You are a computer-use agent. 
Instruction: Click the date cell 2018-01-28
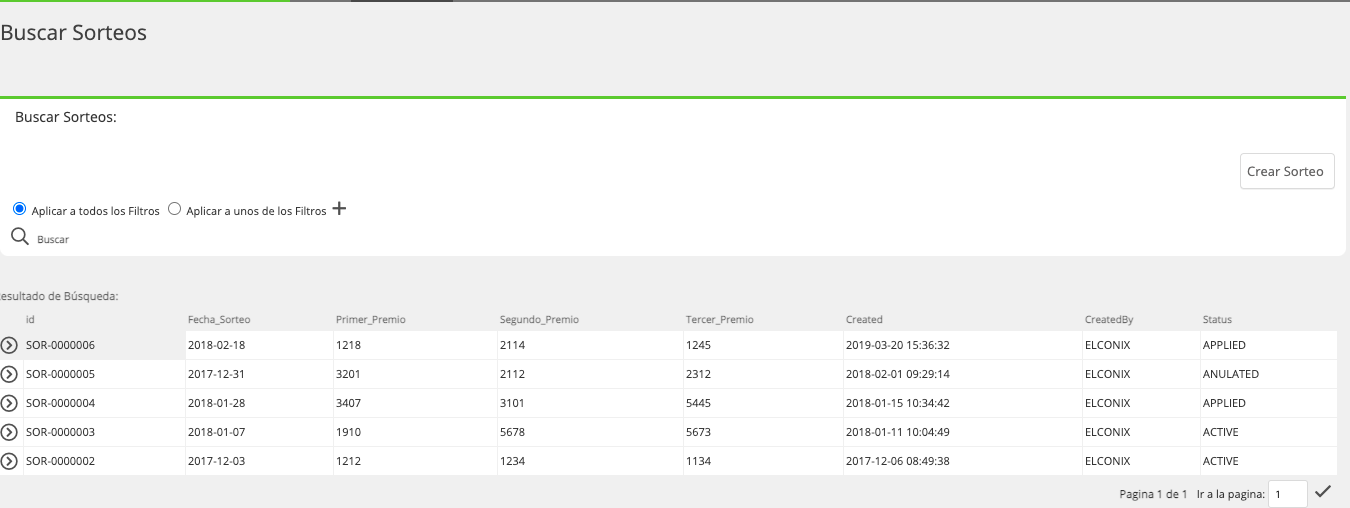(216, 403)
